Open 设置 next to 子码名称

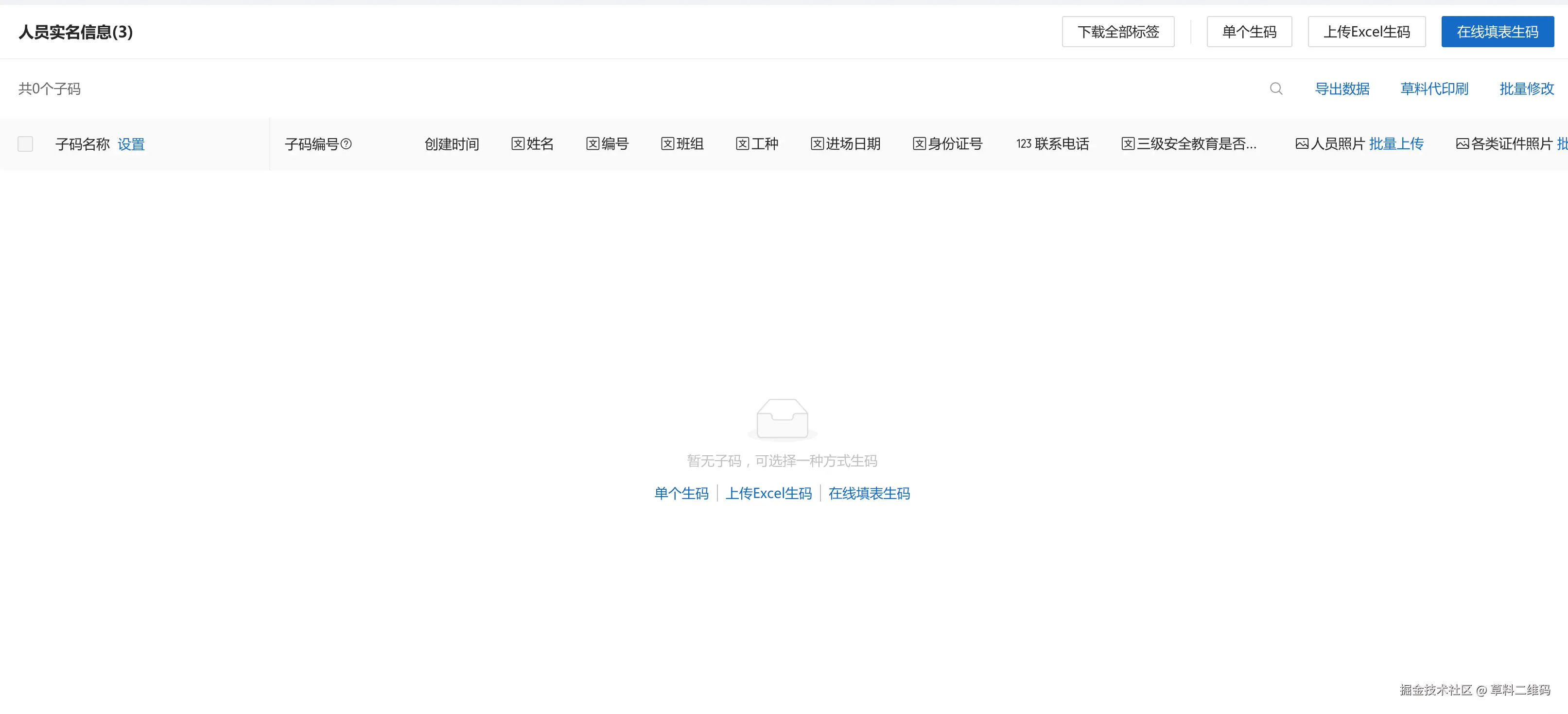tap(131, 144)
